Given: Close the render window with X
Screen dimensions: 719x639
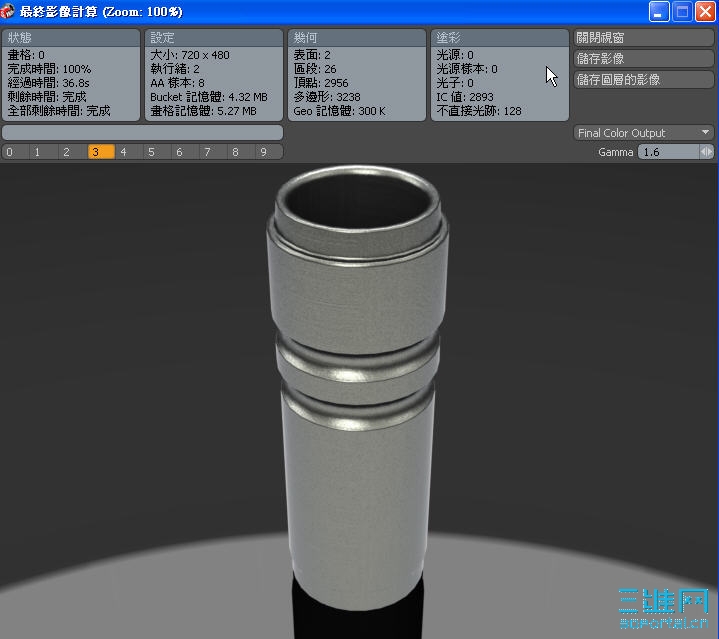Looking at the screenshot, I should (705, 11).
